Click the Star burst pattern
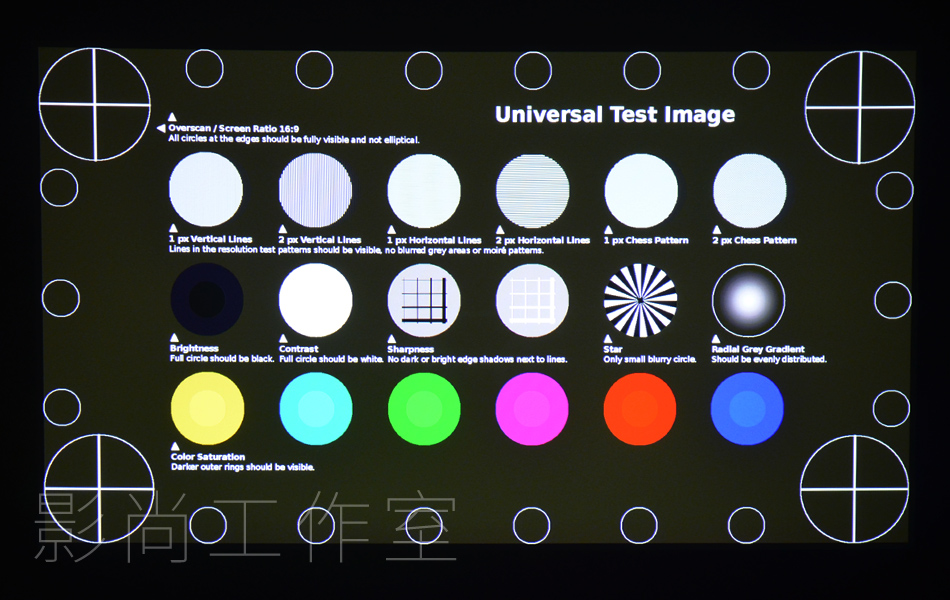This screenshot has height=600, width=950. click(640, 300)
